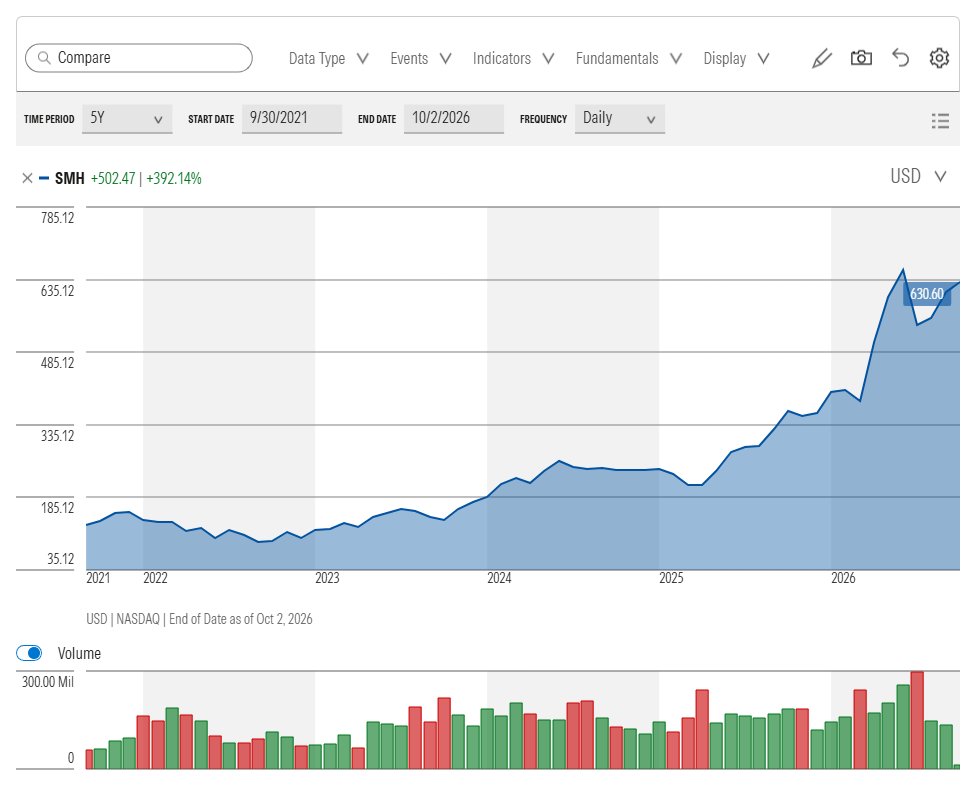Click the Start Date field 9/30/2021
976x785 pixels.
point(292,118)
